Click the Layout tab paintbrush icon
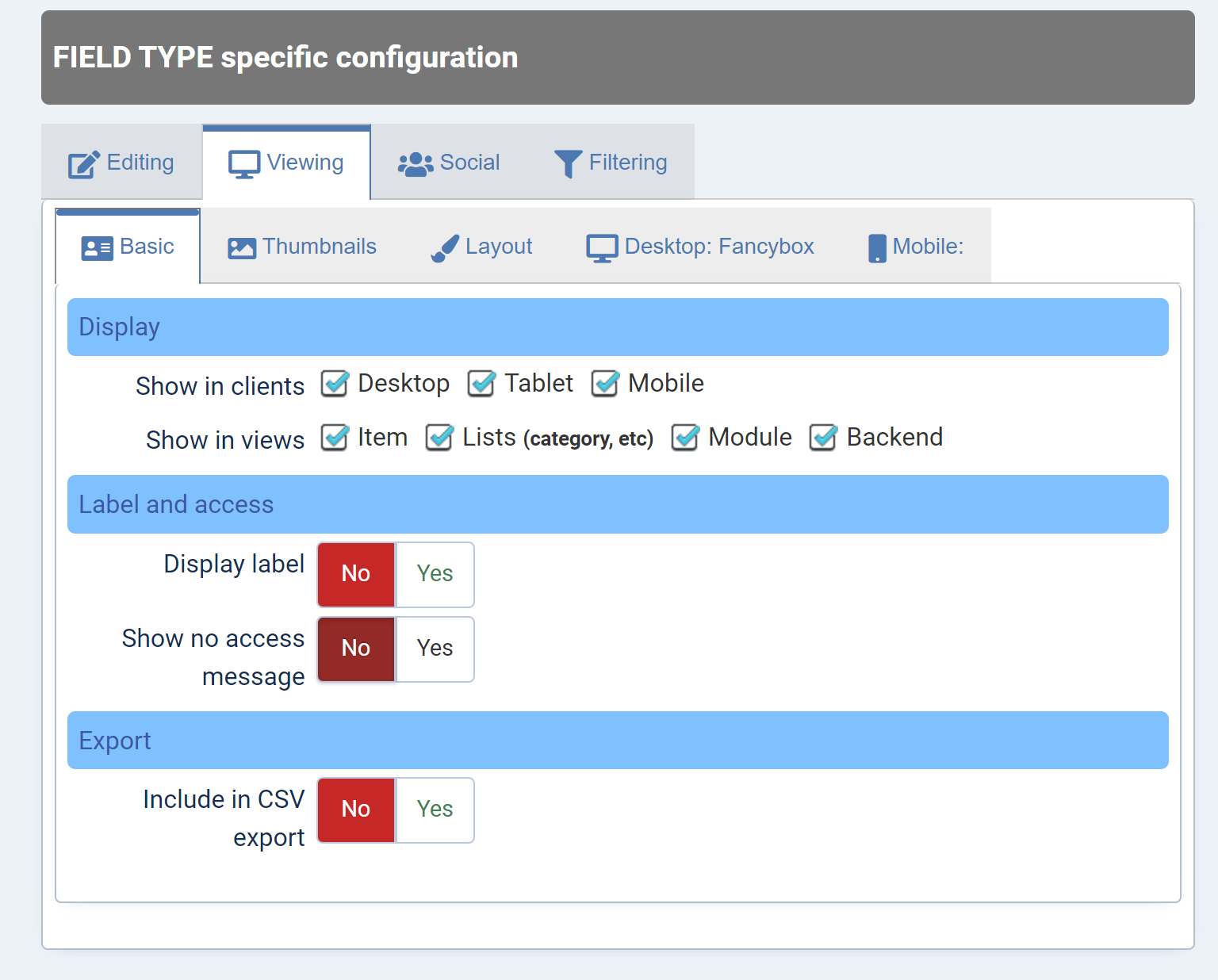 [445, 248]
